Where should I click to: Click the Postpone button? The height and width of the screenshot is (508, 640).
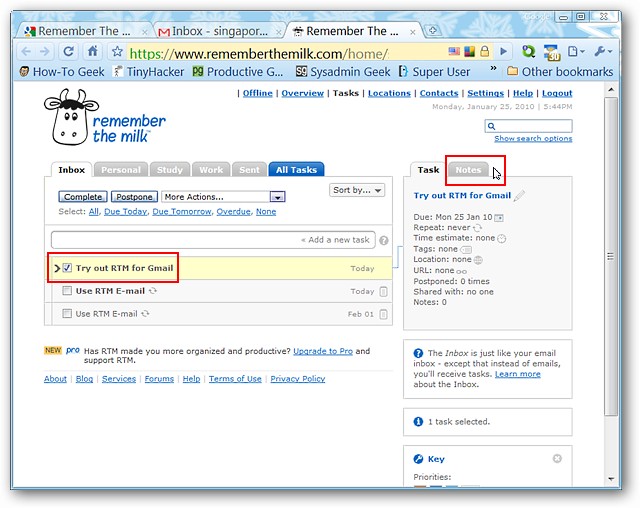[134, 197]
